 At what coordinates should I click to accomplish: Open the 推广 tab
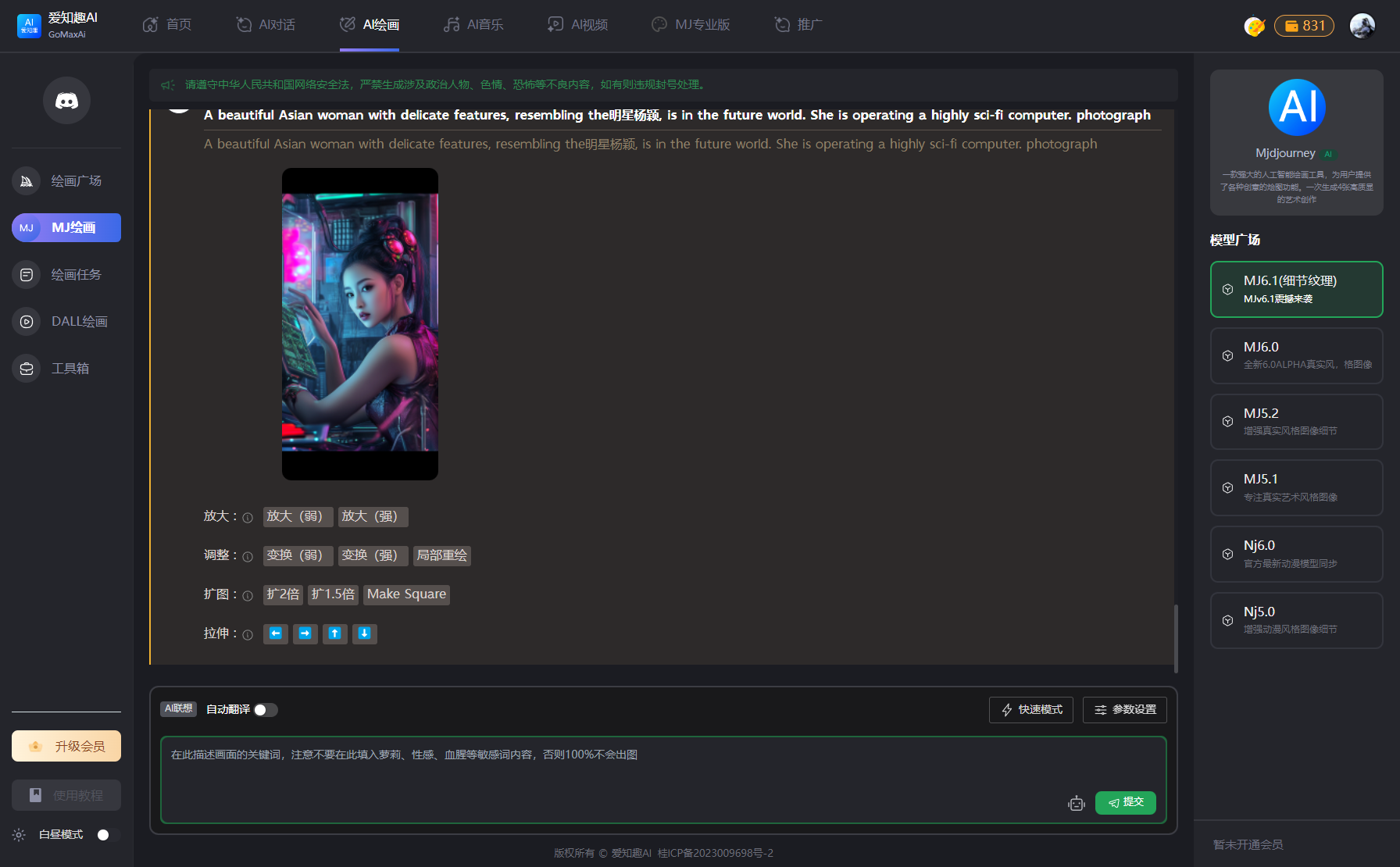(798, 25)
